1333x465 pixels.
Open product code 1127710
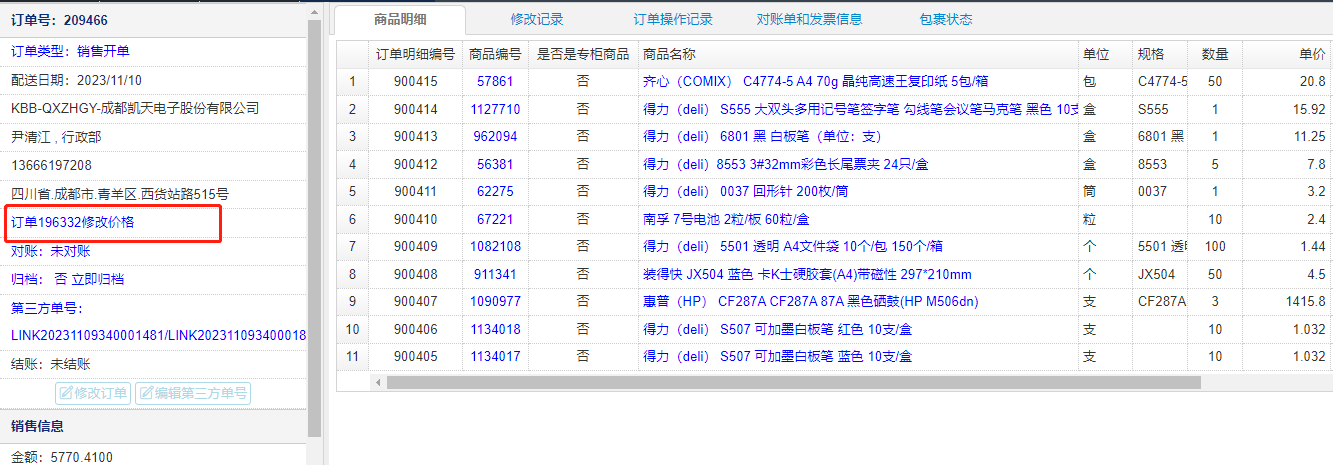495,109
